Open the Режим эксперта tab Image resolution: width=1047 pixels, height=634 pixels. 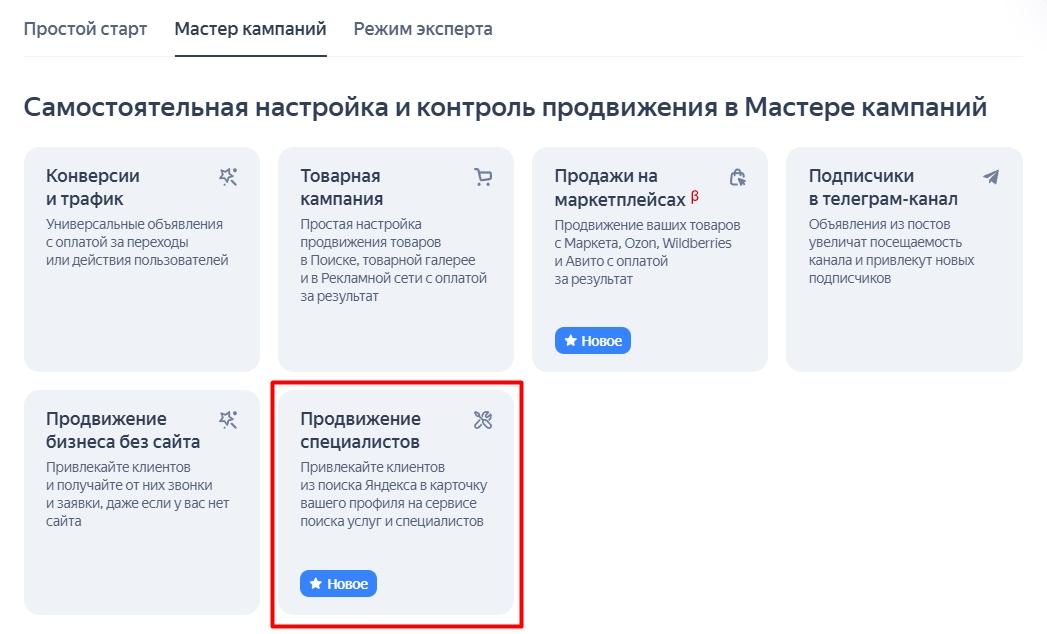[x=423, y=28]
